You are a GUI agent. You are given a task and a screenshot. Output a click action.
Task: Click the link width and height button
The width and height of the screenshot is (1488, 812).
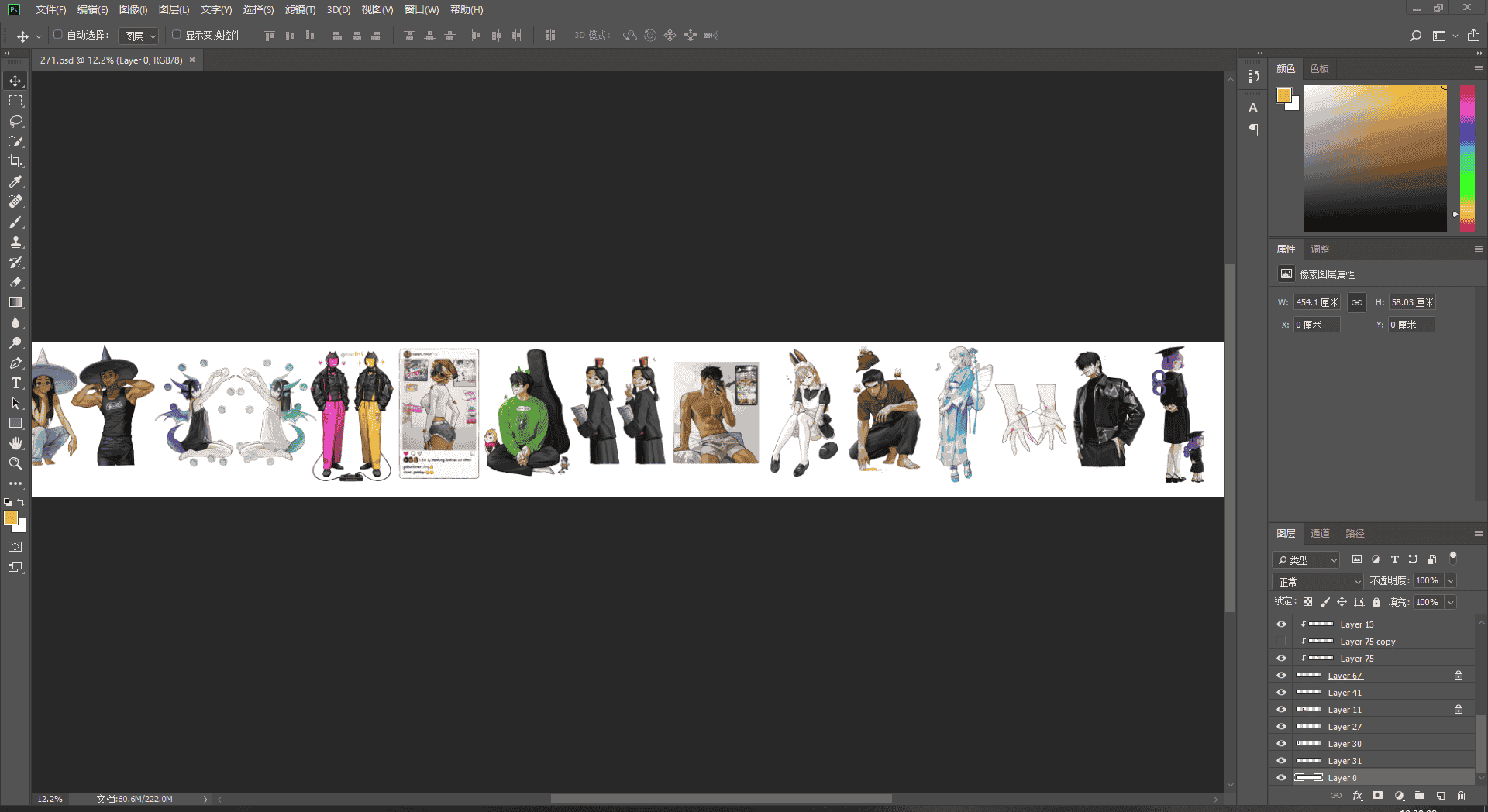(1356, 303)
